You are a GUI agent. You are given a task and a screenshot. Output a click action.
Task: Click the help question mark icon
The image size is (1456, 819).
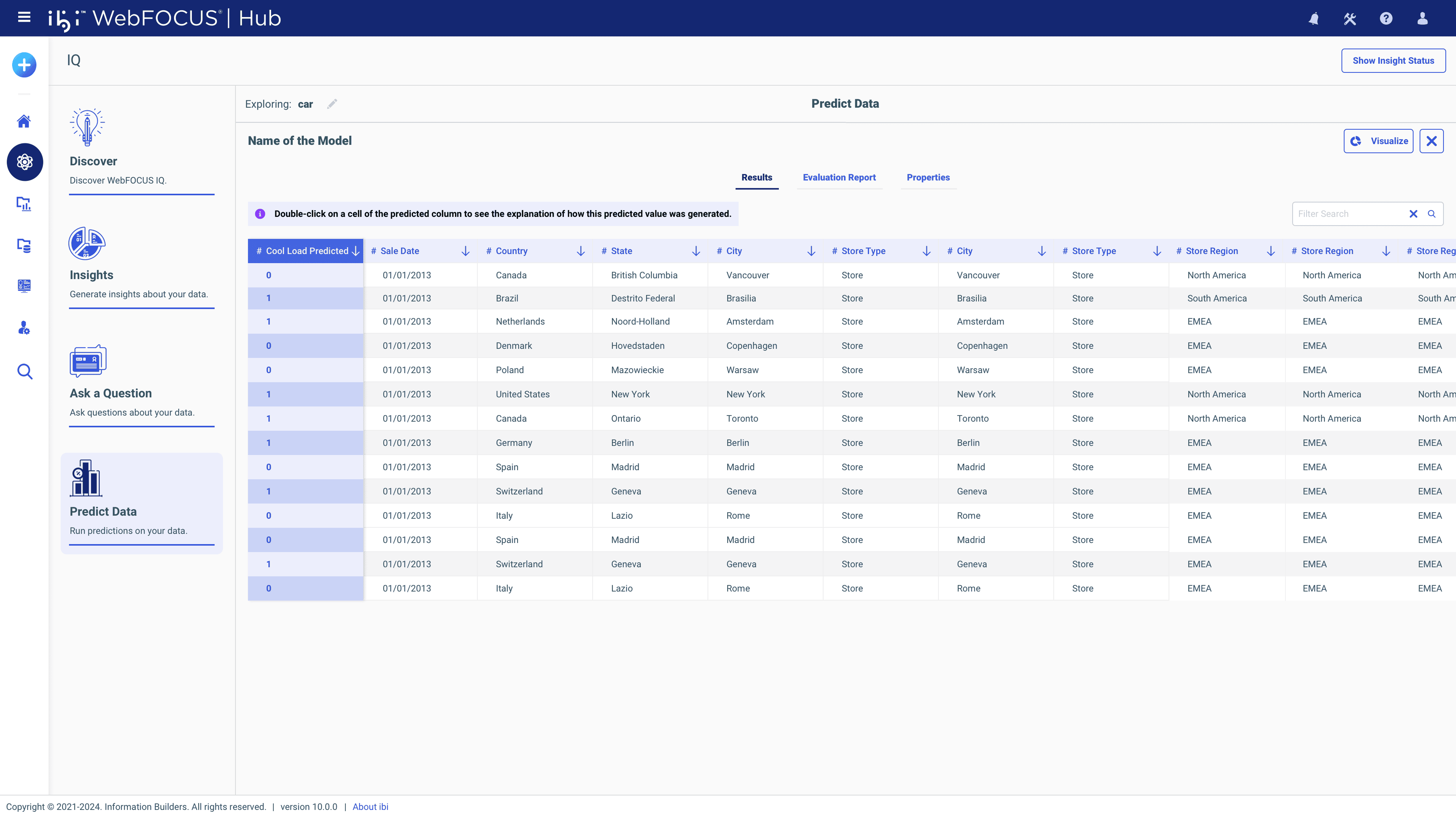1386,19
